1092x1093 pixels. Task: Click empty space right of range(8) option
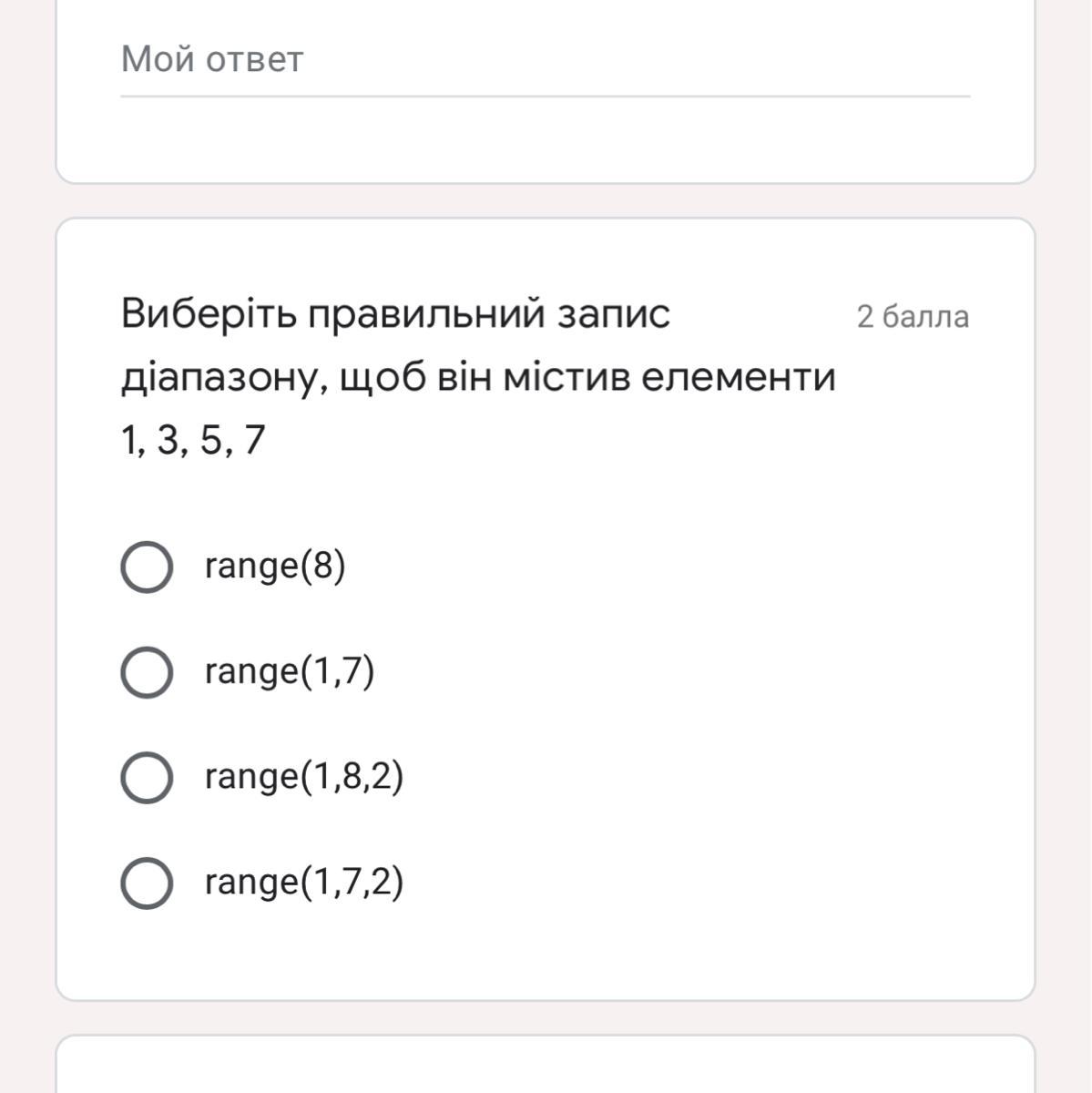[683, 567]
